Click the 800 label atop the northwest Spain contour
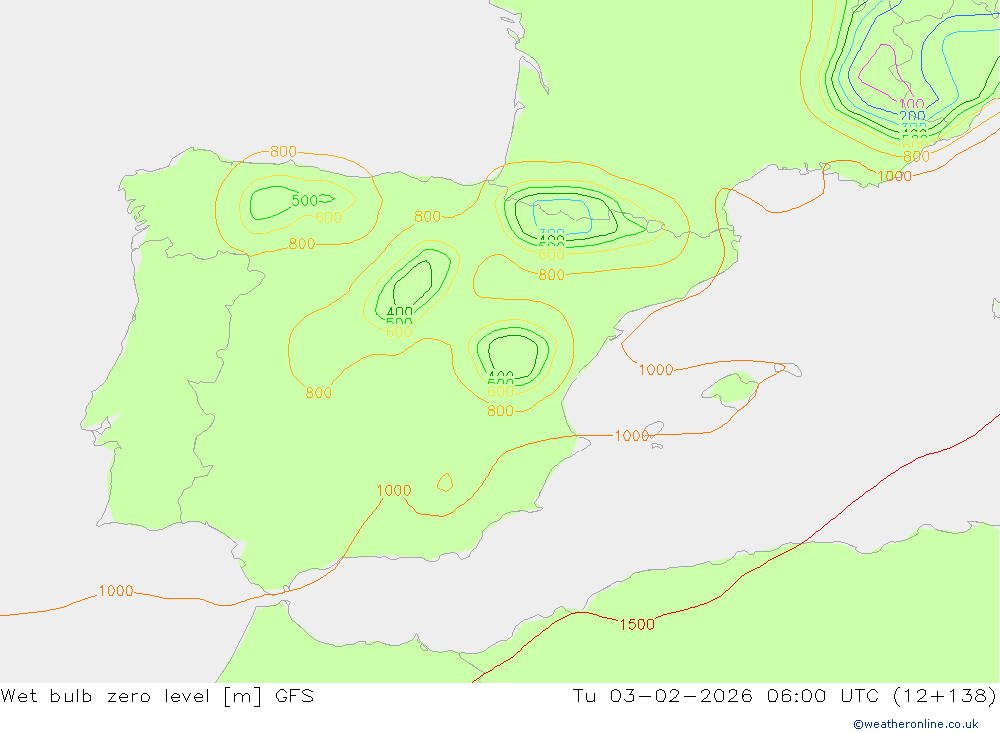The width and height of the screenshot is (1000, 733). tap(283, 151)
